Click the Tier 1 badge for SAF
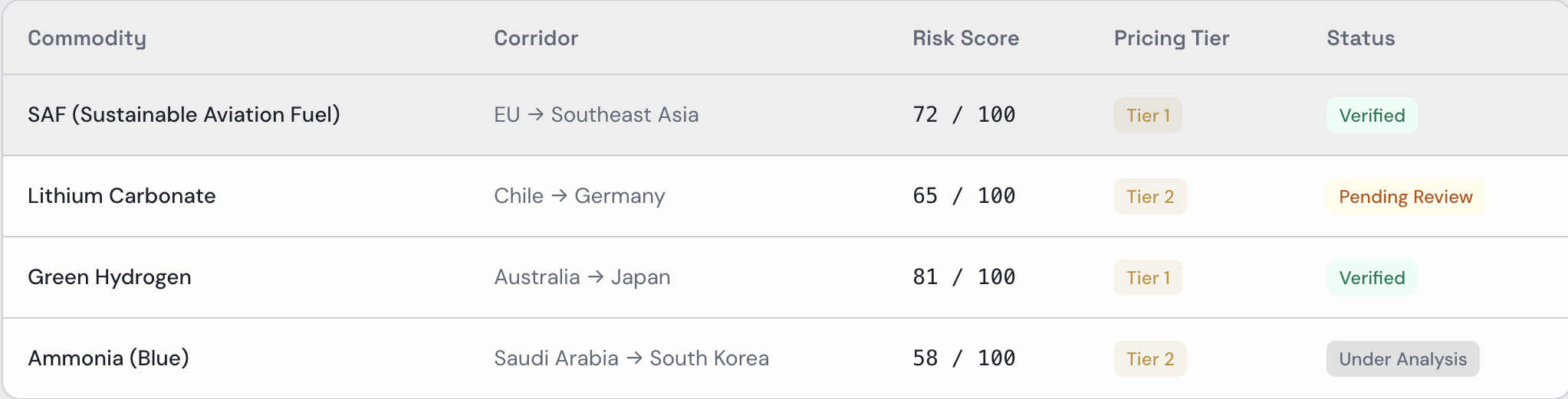This screenshot has width=1568, height=399. (x=1147, y=116)
